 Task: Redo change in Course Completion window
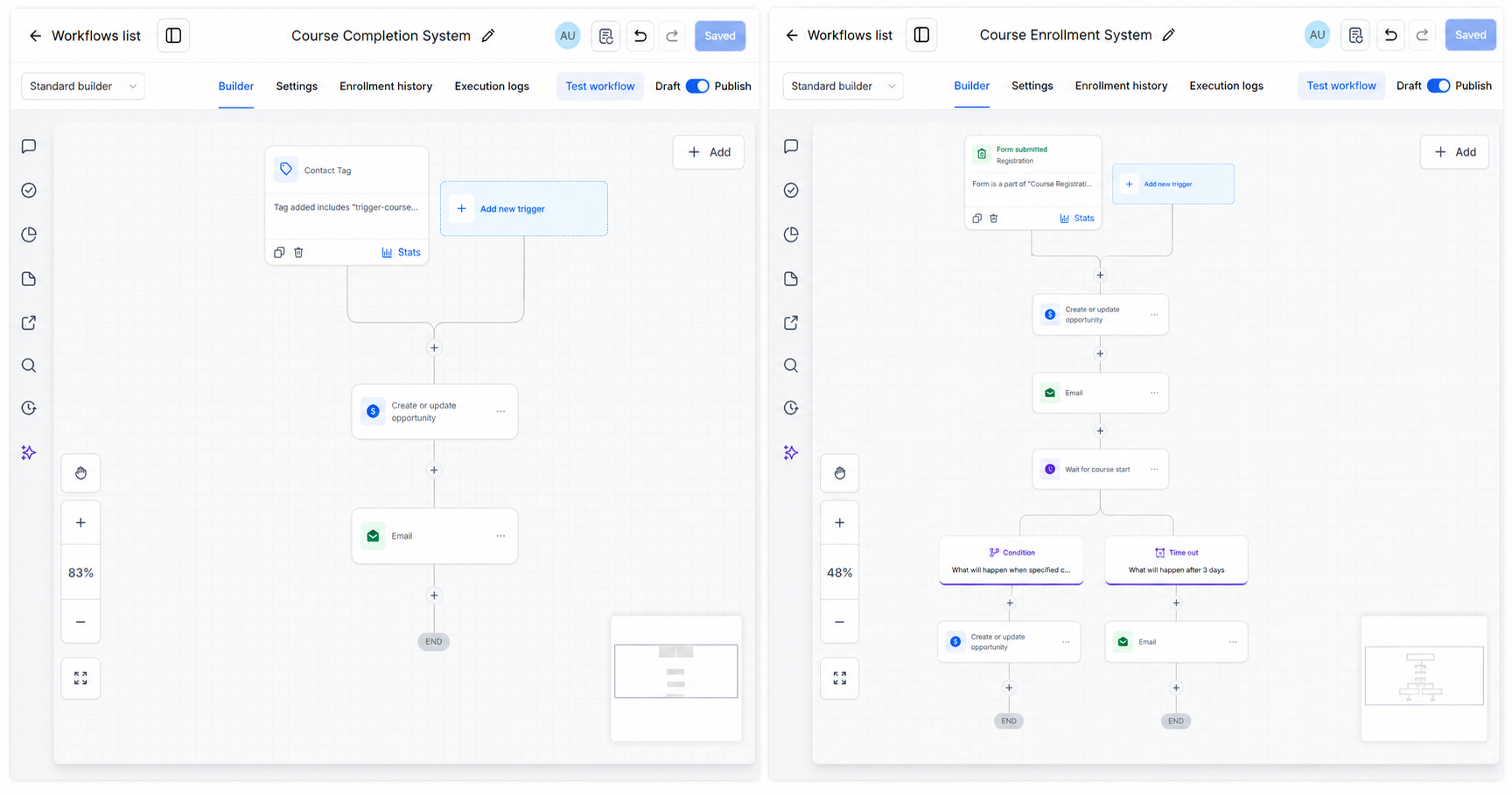click(x=672, y=36)
